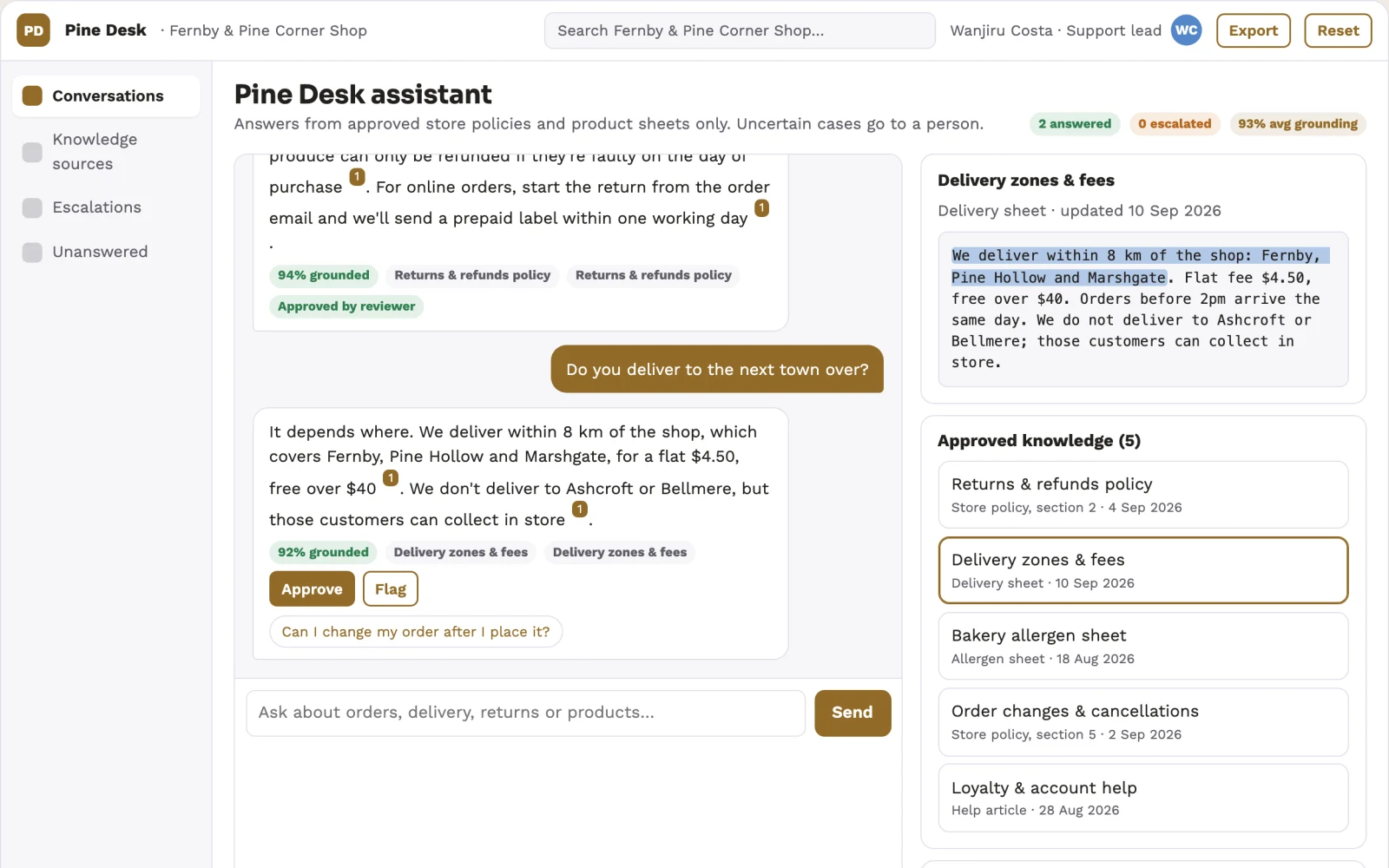Open second Returns & refunds policy source chip
The height and width of the screenshot is (868, 1389).
(654, 275)
